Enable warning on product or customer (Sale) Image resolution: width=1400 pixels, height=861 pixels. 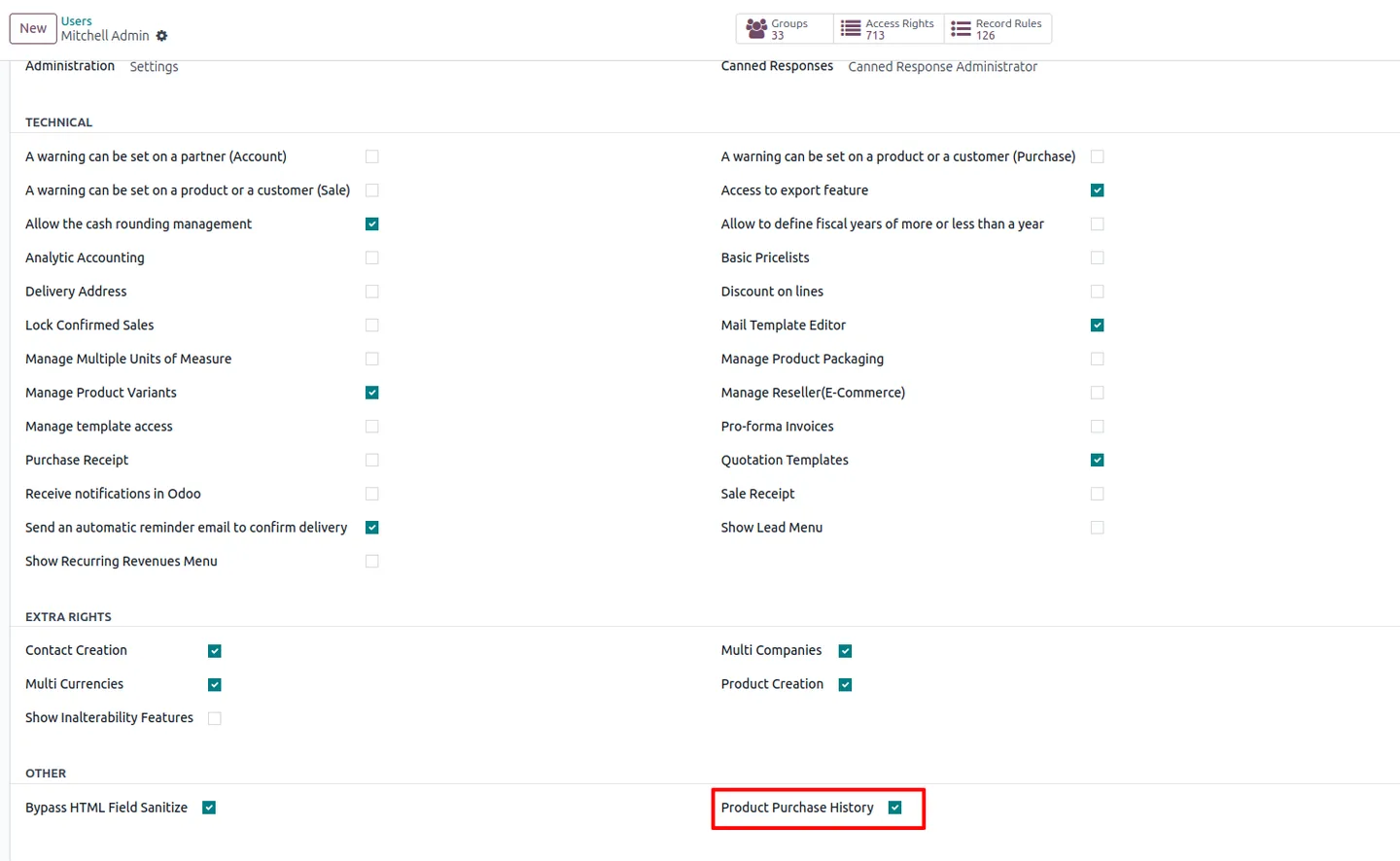pyautogui.click(x=372, y=190)
